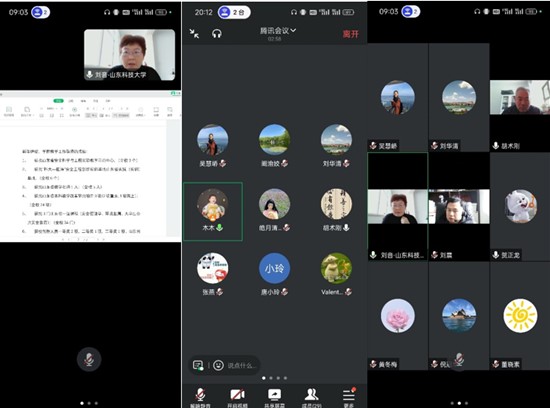Viewport: 550px width, 408px height.
Task: Turn on camera with 开启视频 button
Action: (237, 397)
